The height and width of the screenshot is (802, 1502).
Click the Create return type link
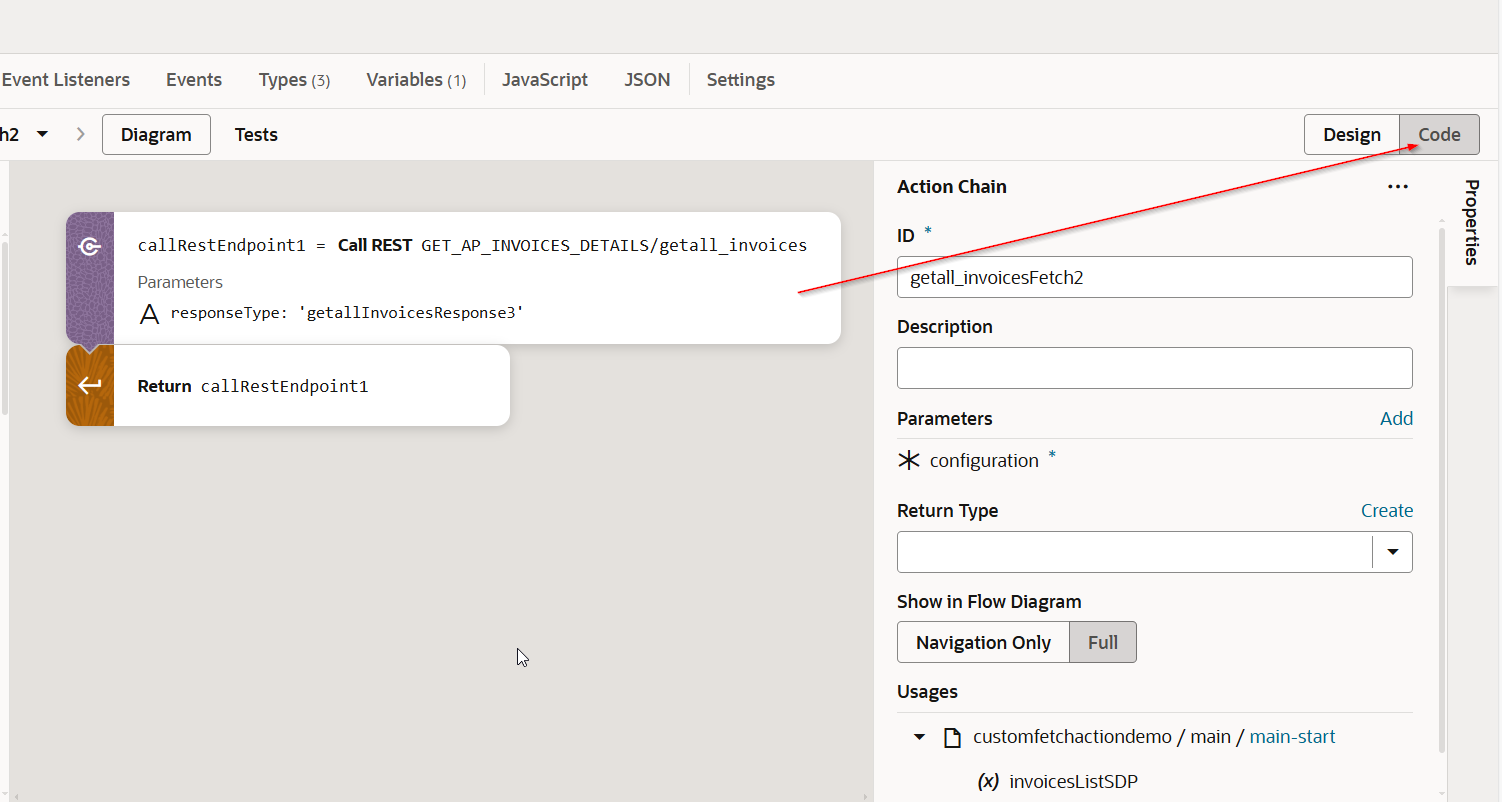point(1387,511)
